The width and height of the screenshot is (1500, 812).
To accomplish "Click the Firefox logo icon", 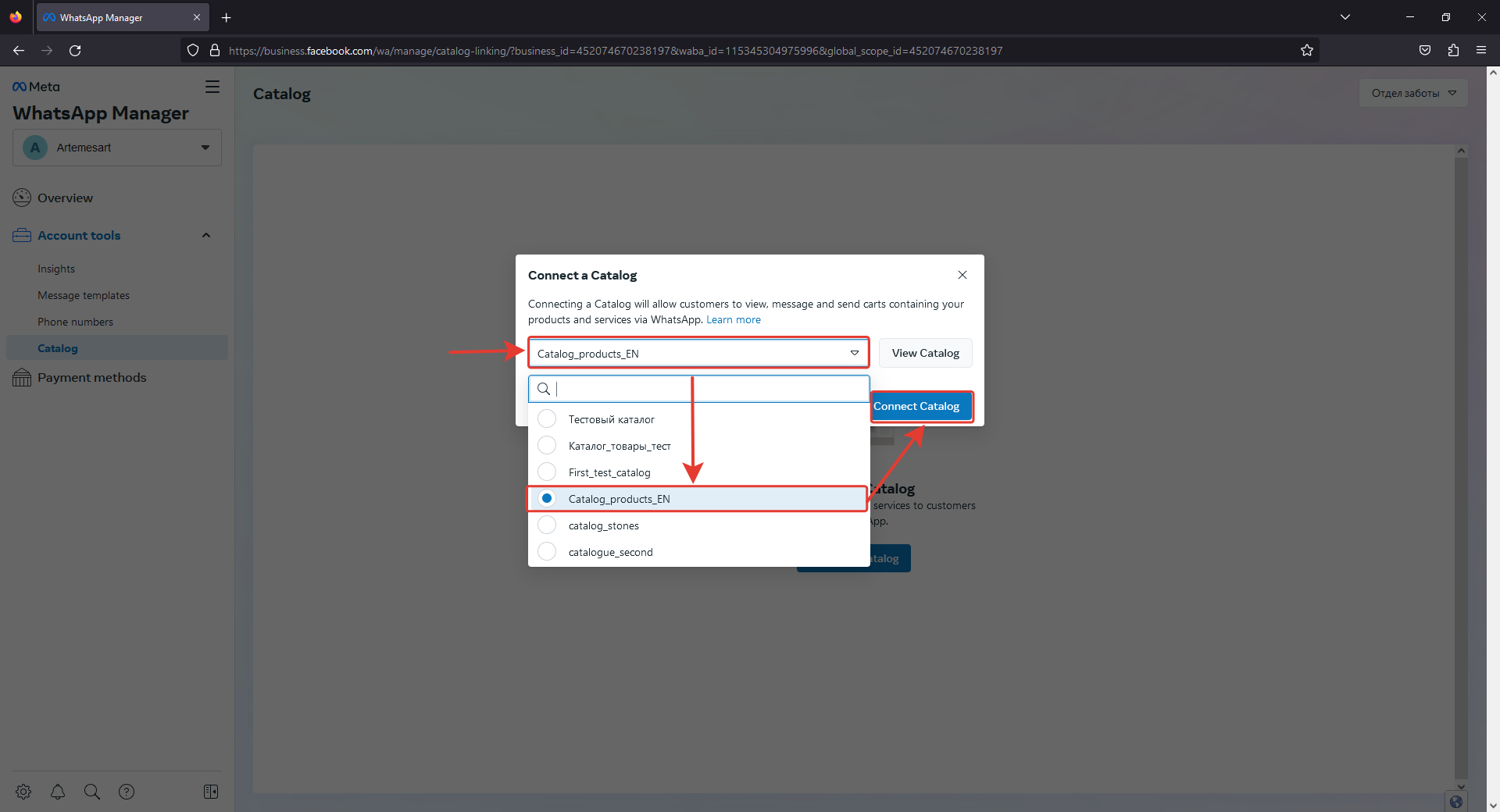I will [16, 17].
